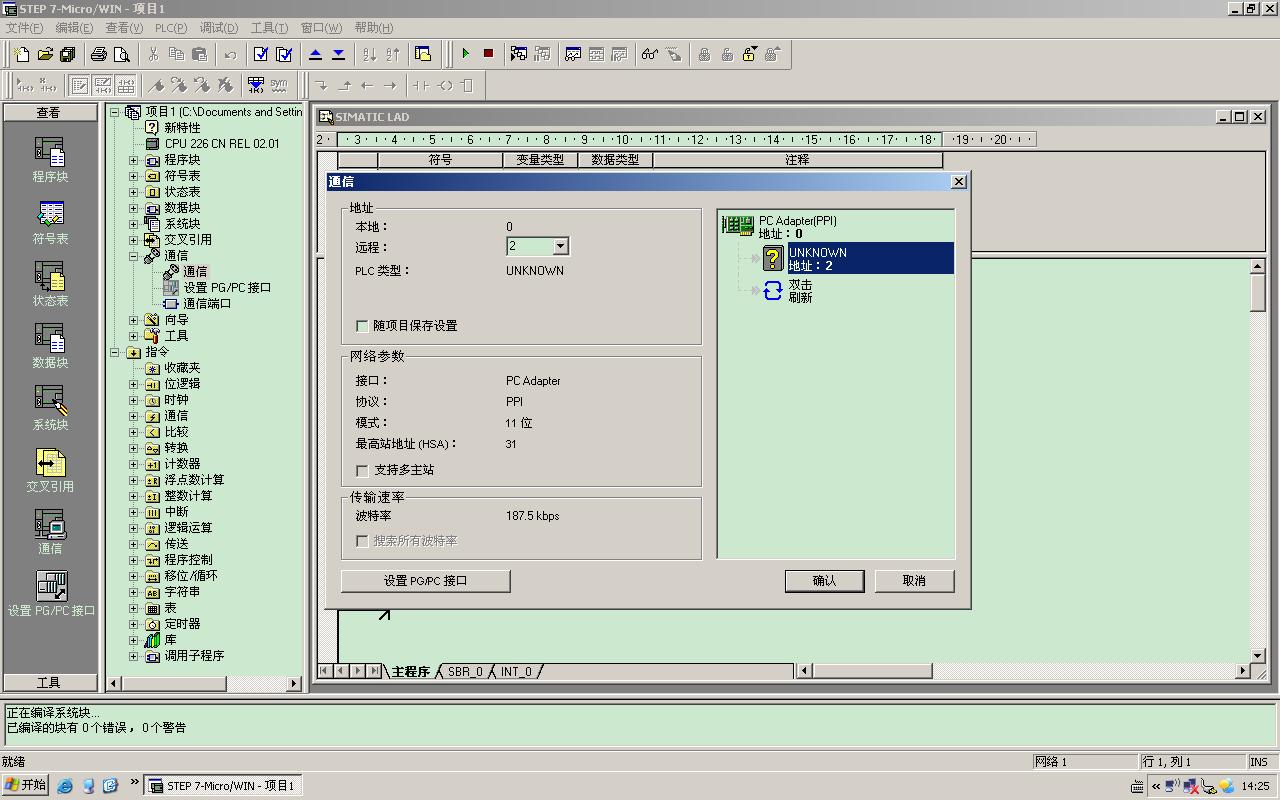Viewport: 1280px width, 800px height.
Task: Click the Open project toolbar icon
Action: click(x=44, y=54)
